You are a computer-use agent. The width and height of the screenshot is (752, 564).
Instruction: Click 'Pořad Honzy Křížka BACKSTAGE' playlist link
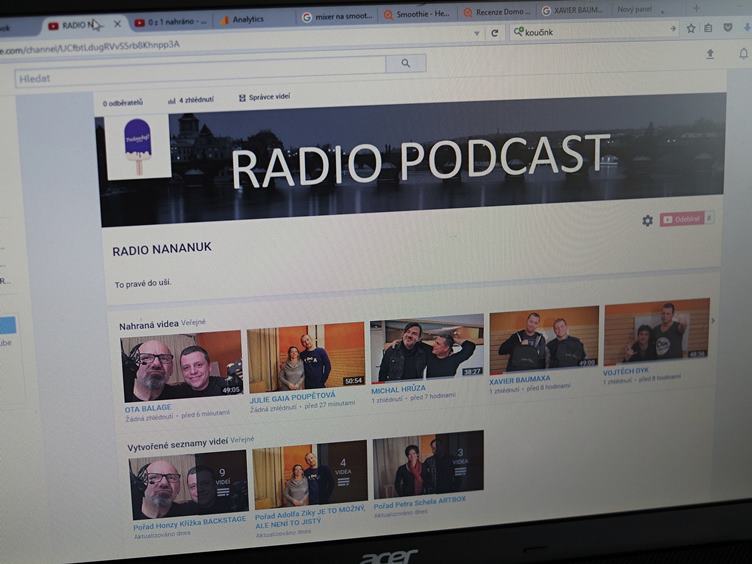coord(189,523)
